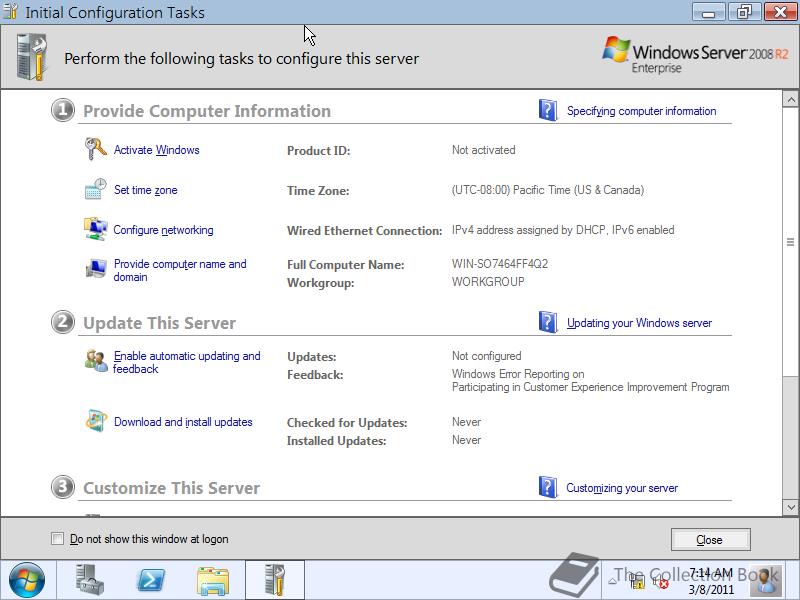Viewport: 800px width, 600px height.
Task: Click the Download and install updates icon
Action: tap(96, 421)
